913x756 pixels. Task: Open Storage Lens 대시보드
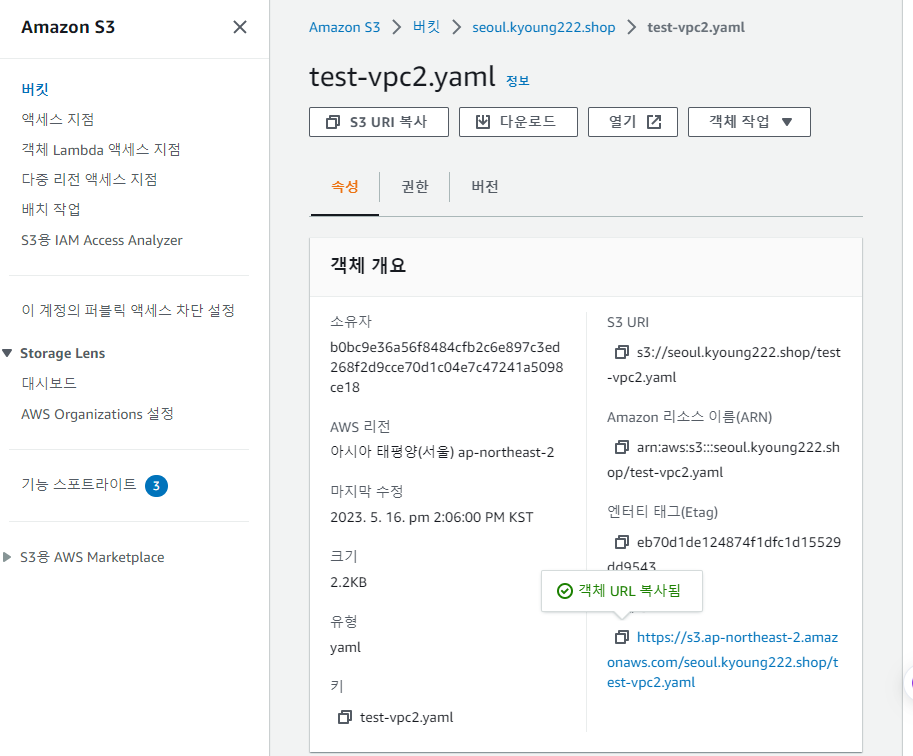click(49, 383)
